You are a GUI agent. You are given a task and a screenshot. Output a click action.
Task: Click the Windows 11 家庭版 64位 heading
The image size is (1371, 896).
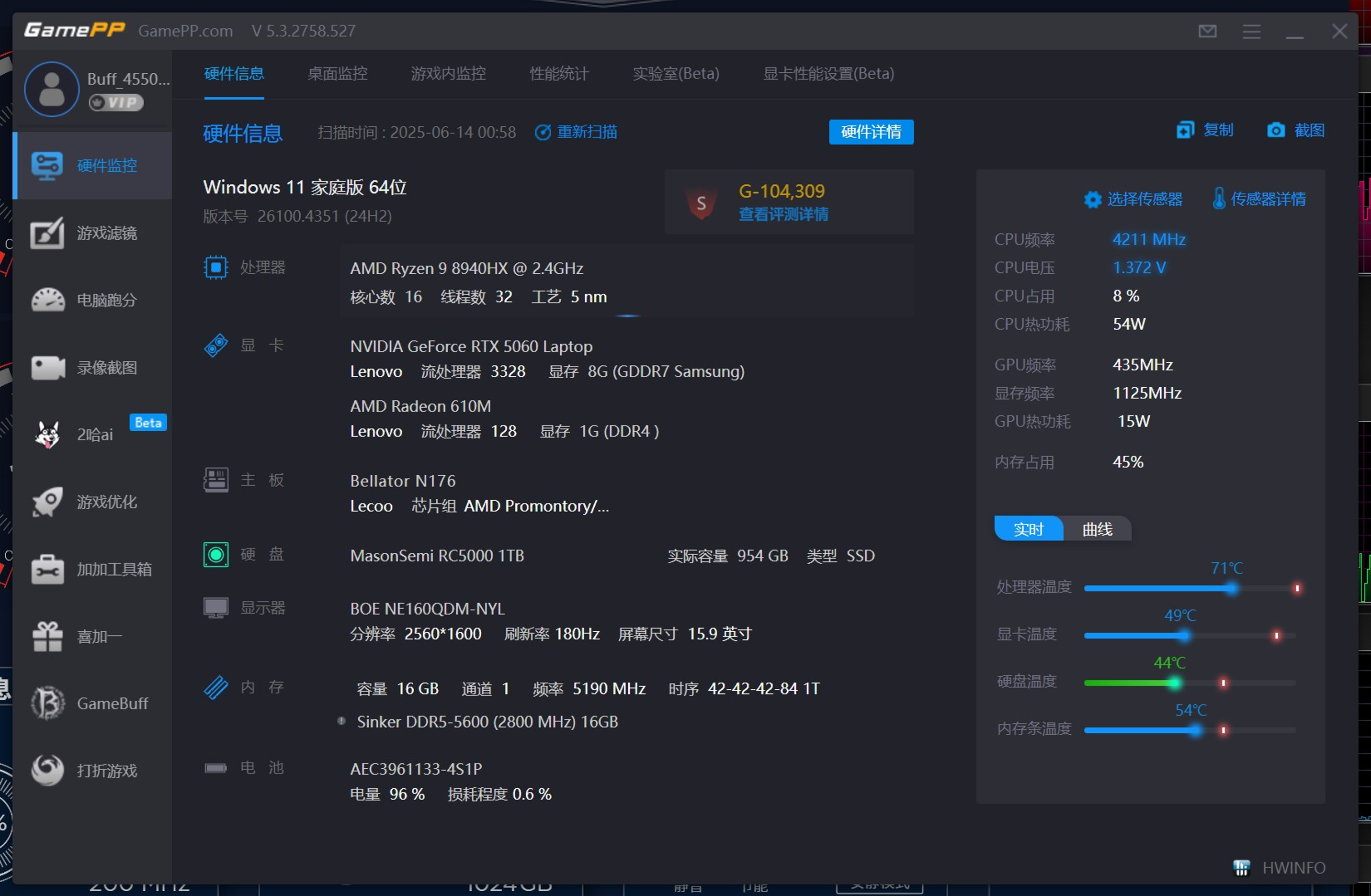coord(305,187)
